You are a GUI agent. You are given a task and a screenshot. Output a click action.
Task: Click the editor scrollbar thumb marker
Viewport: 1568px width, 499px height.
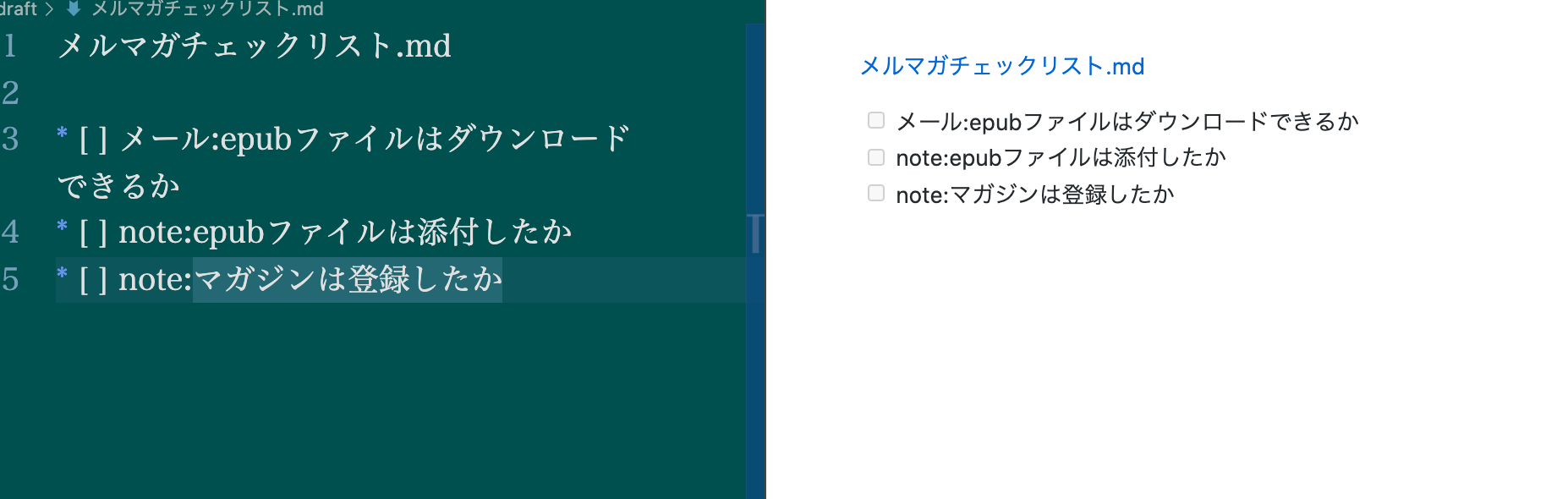pyautogui.click(x=755, y=233)
